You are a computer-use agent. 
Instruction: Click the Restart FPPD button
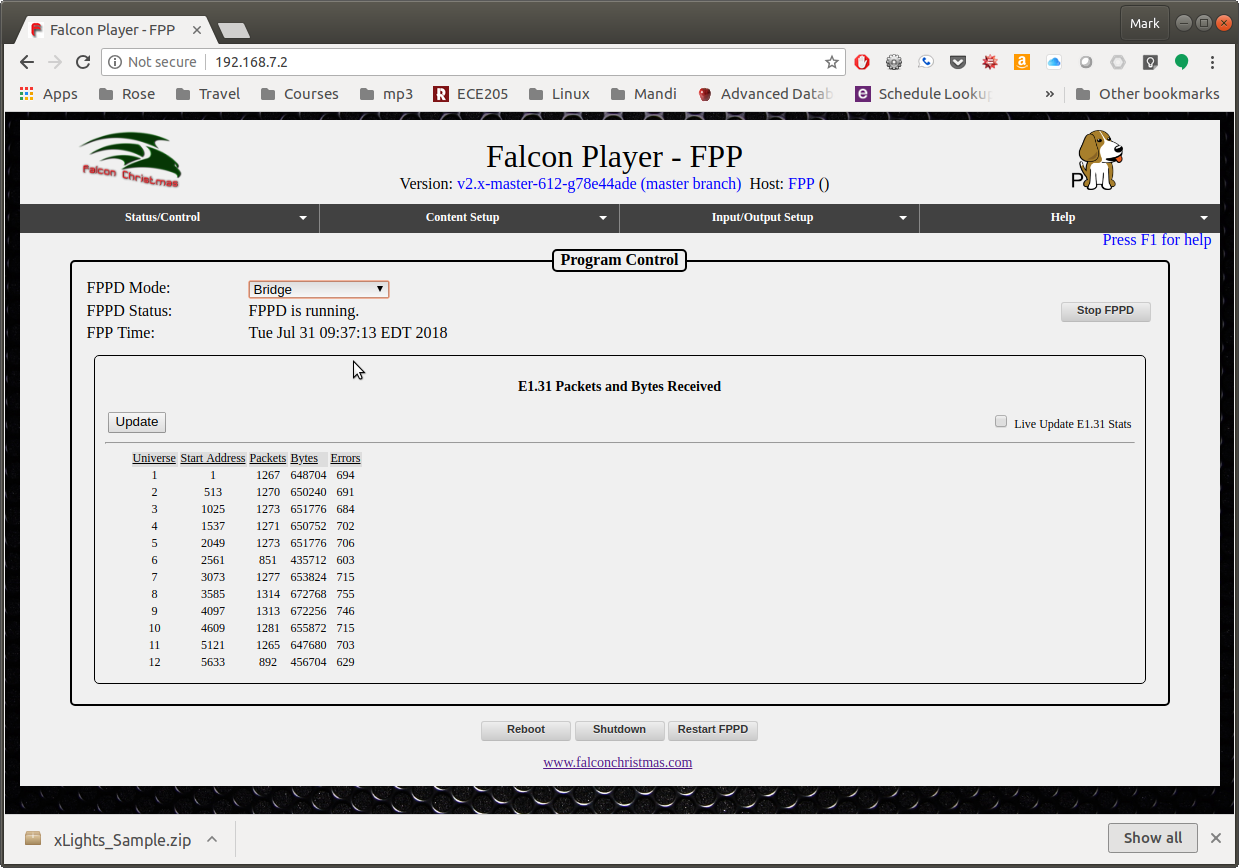pos(712,730)
